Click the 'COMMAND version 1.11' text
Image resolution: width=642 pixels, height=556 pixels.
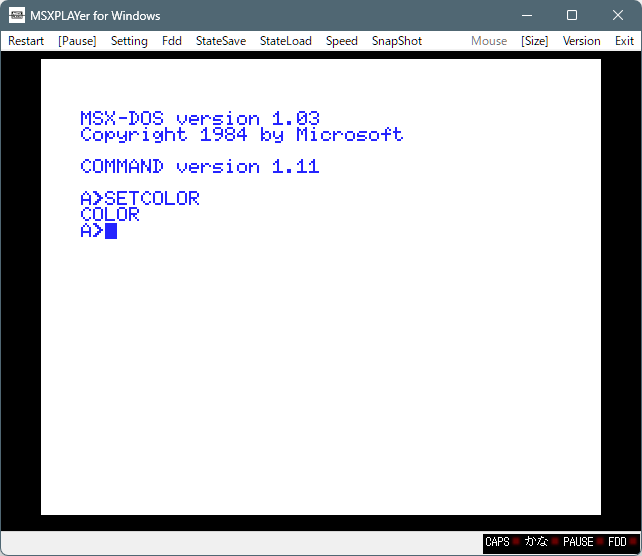pyautogui.click(x=200, y=167)
